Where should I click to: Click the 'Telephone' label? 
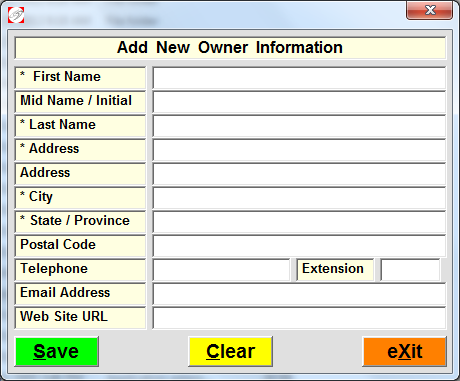pos(80,270)
